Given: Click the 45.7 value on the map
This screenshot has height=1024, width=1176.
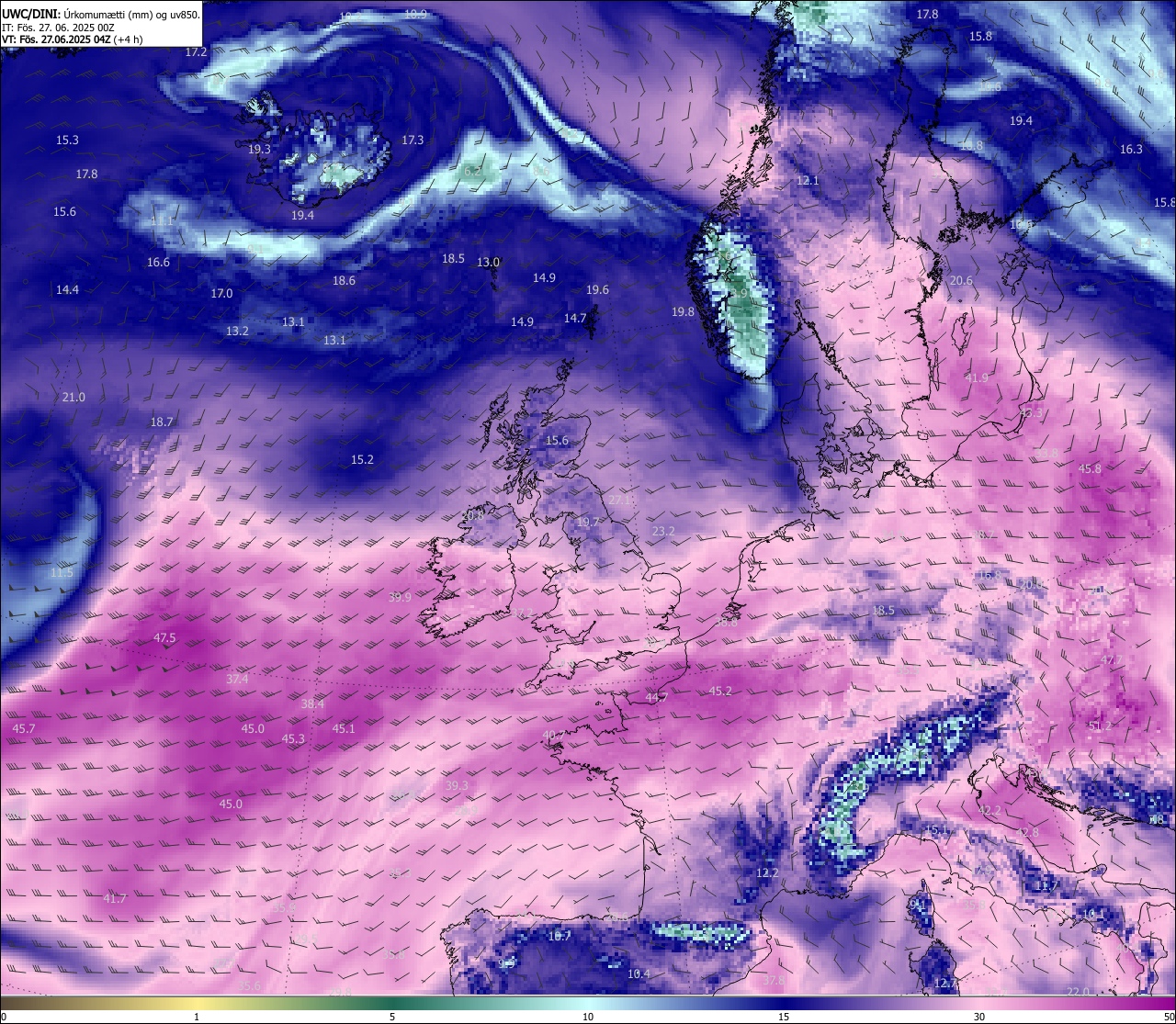Looking at the screenshot, I should 24,729.
